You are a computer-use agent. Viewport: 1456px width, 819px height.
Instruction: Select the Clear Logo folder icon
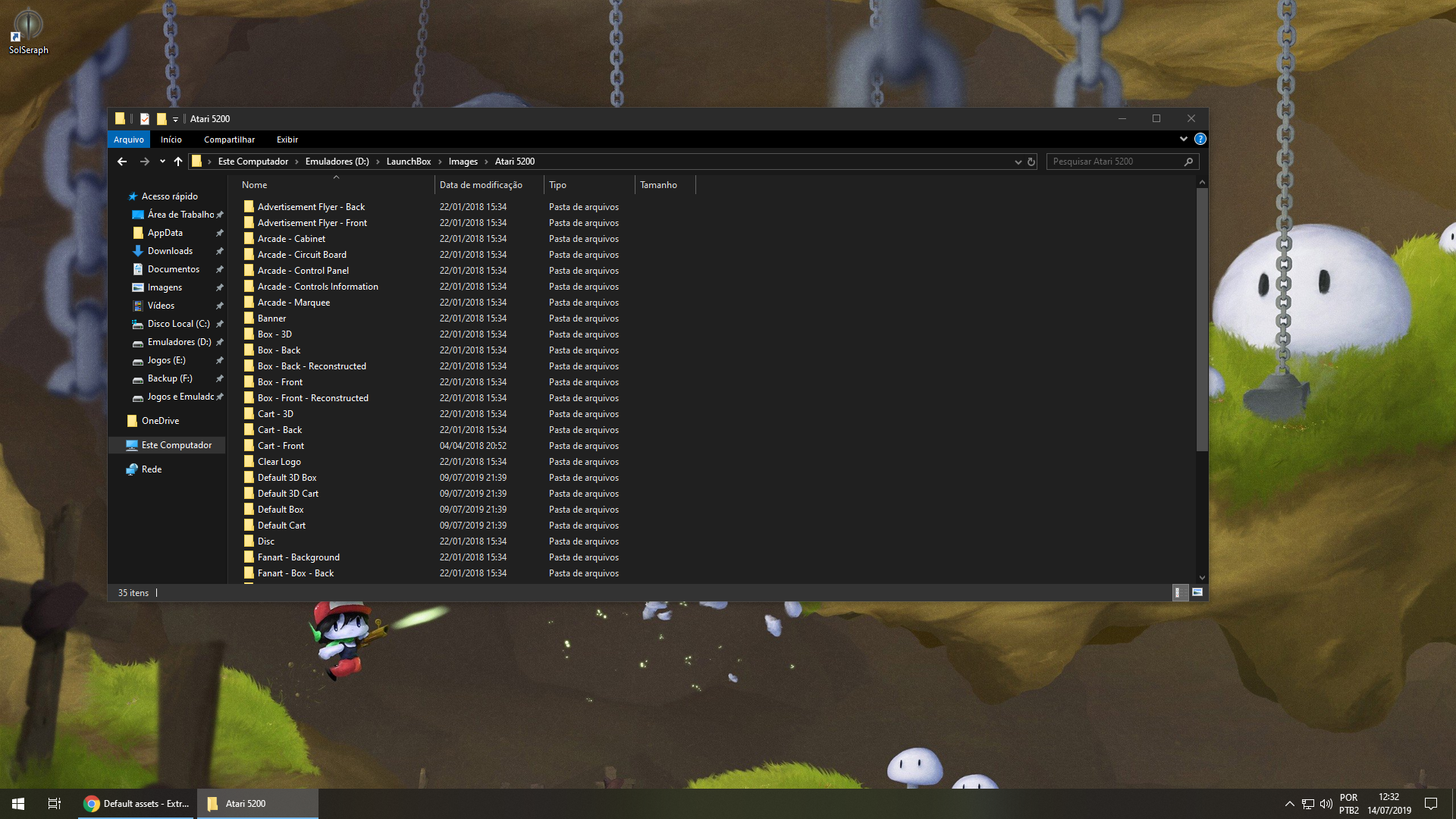point(249,462)
